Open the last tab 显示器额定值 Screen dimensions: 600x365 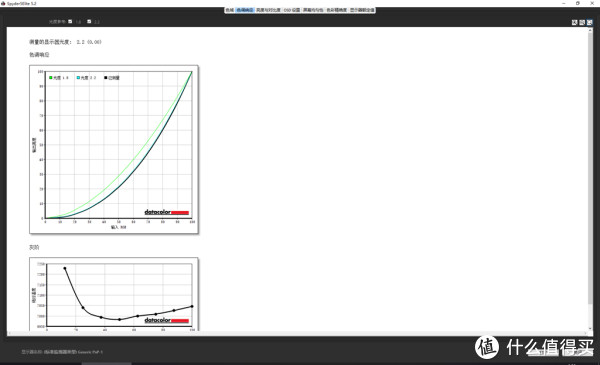362,10
